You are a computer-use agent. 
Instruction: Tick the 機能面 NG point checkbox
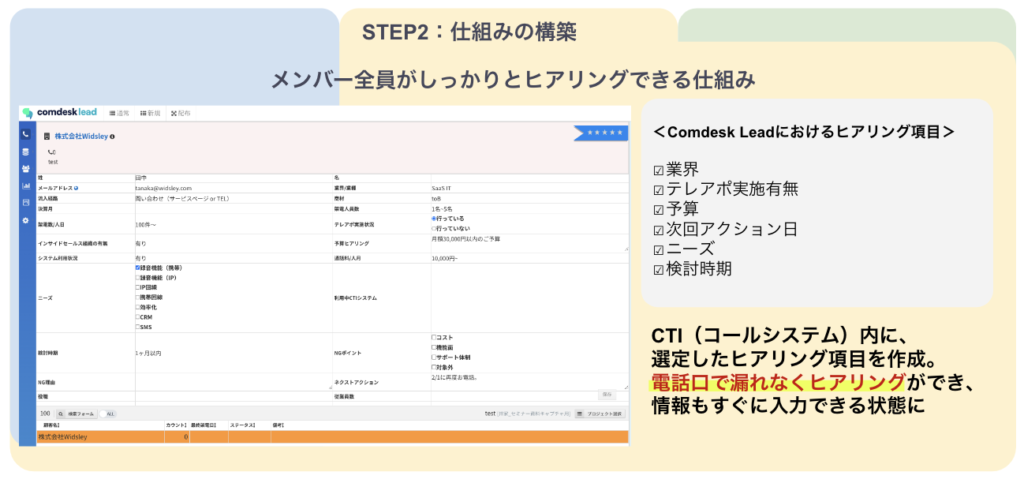click(434, 347)
